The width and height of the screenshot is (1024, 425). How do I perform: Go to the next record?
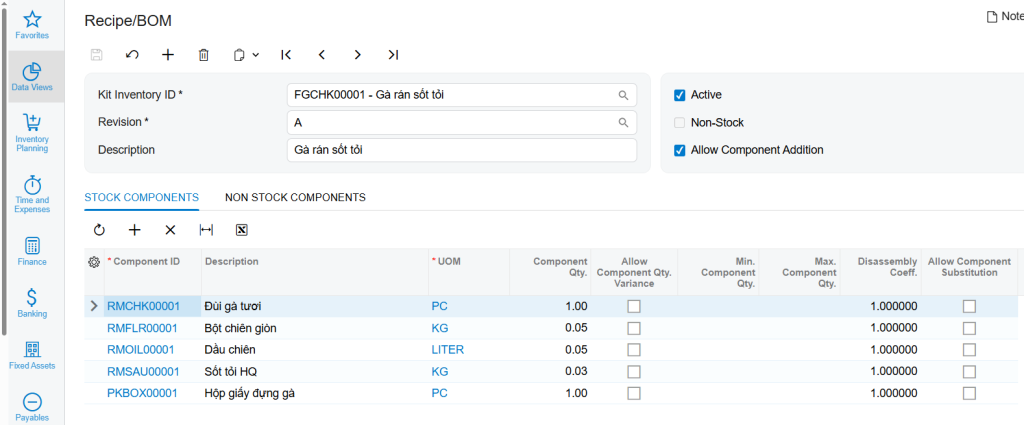coord(357,55)
